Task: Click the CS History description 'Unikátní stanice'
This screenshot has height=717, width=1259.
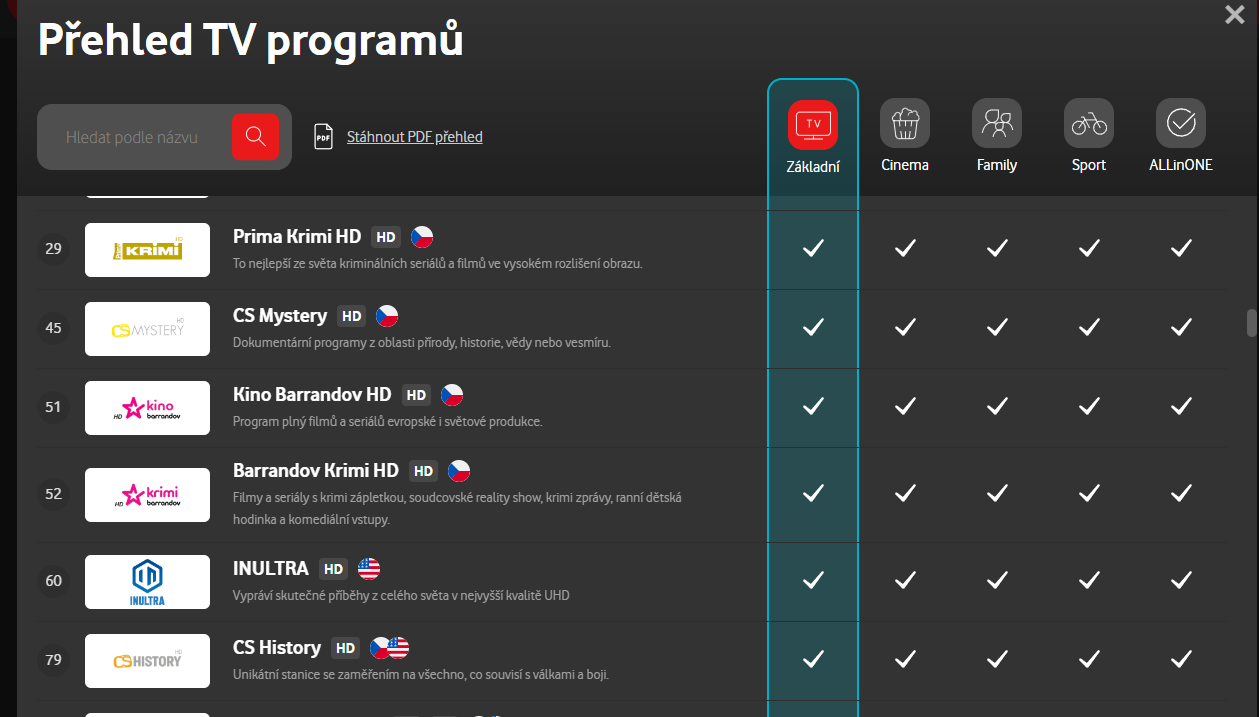Action: click(x=421, y=675)
